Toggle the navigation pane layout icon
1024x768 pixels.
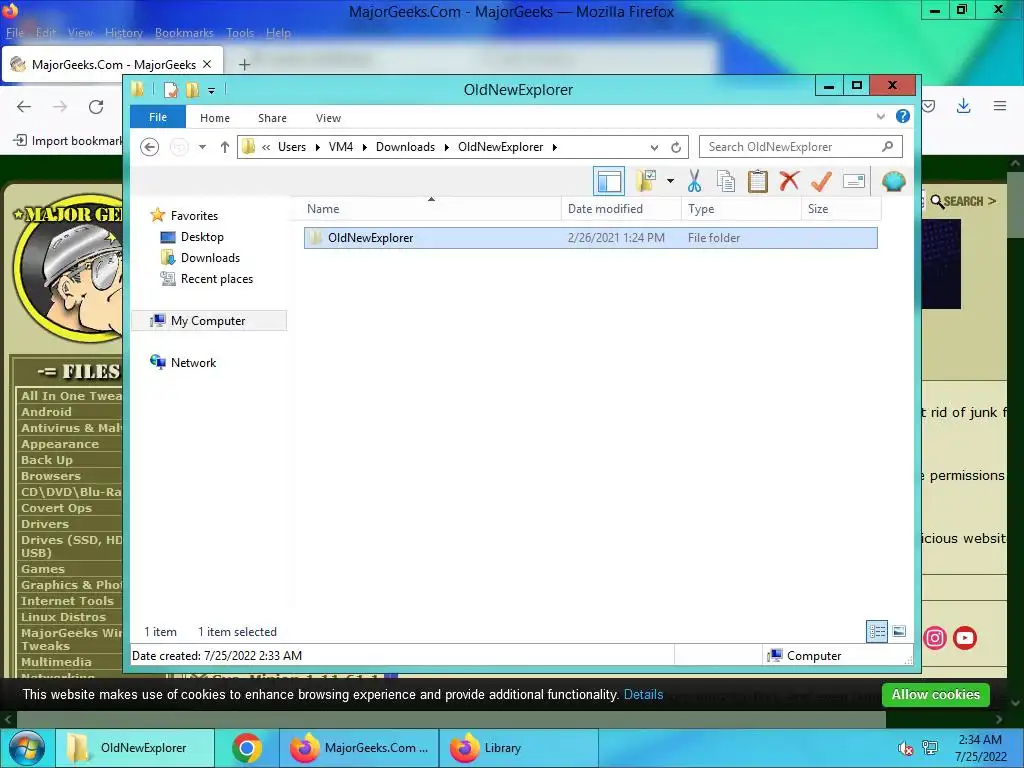click(x=609, y=181)
